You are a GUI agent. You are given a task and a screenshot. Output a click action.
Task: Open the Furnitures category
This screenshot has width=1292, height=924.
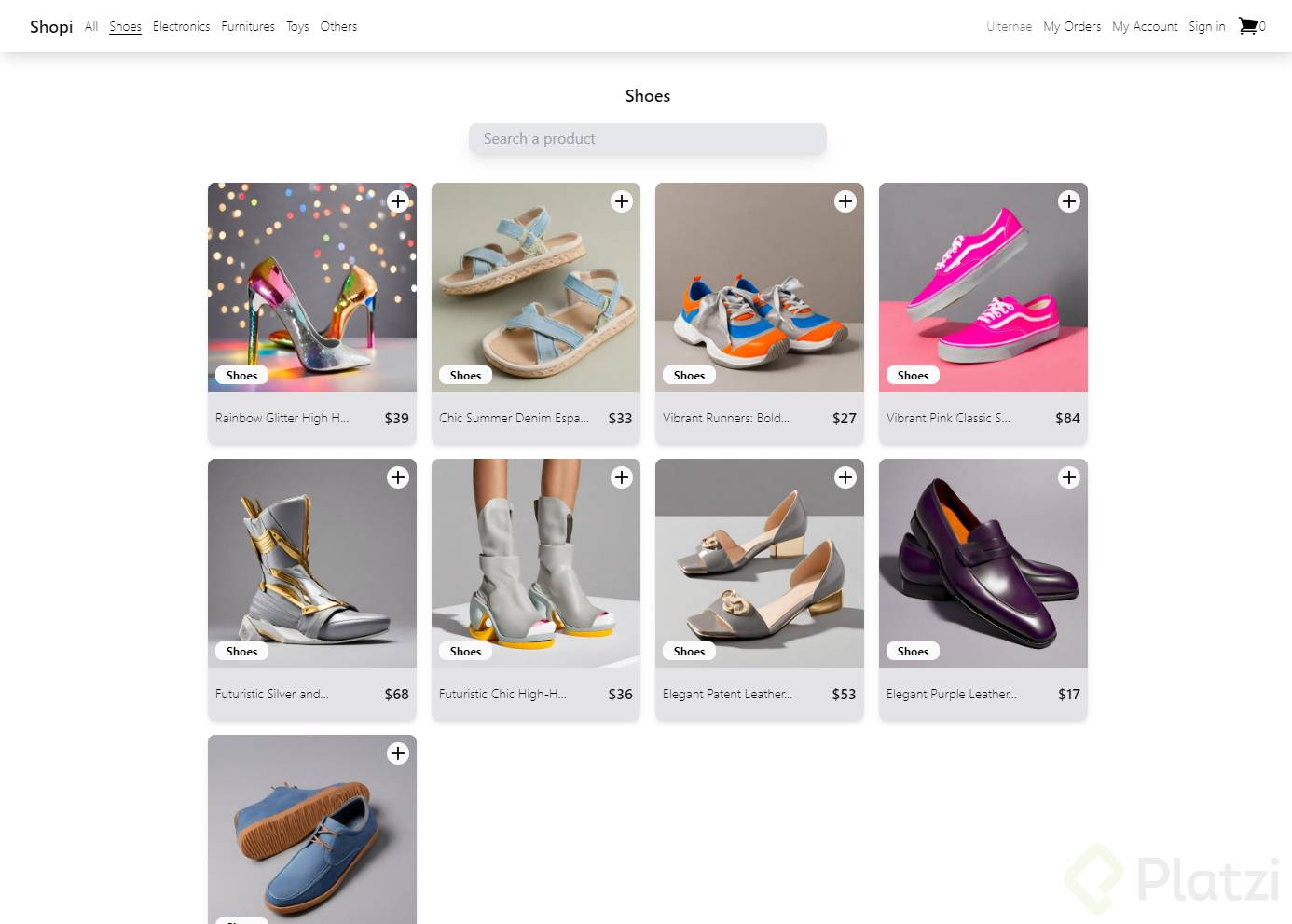click(248, 27)
